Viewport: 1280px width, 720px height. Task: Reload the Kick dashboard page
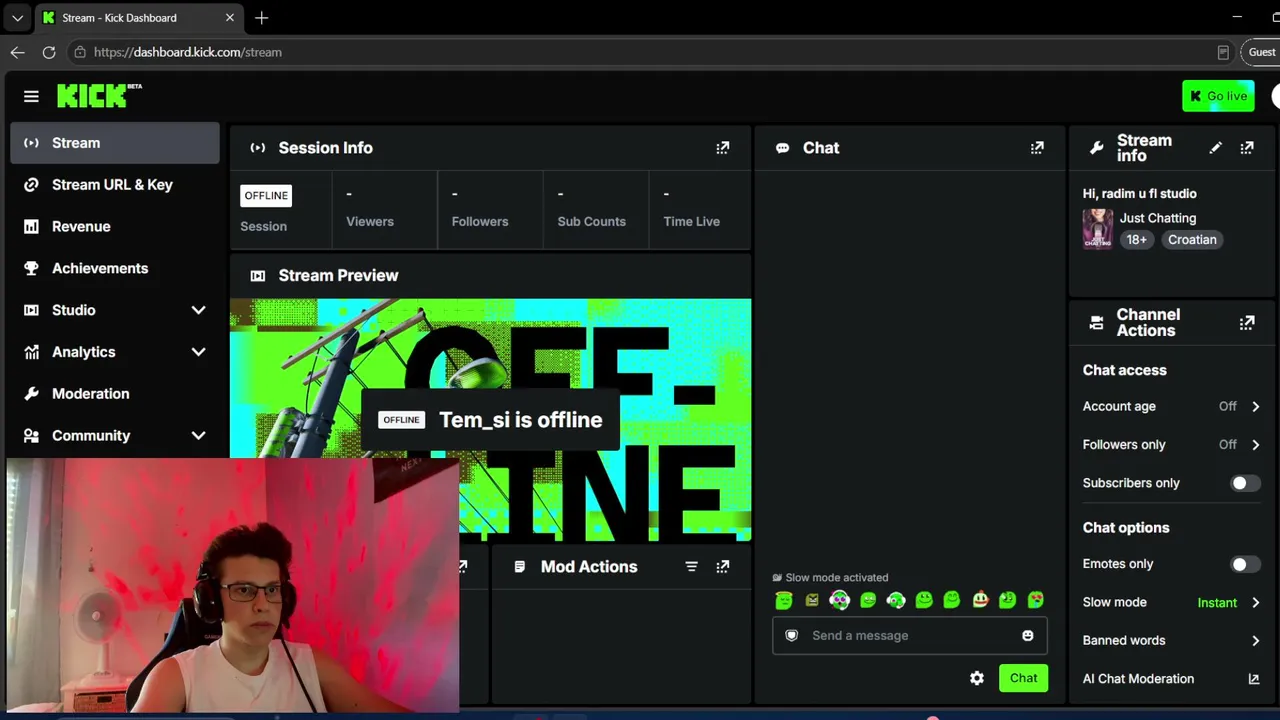point(49,52)
